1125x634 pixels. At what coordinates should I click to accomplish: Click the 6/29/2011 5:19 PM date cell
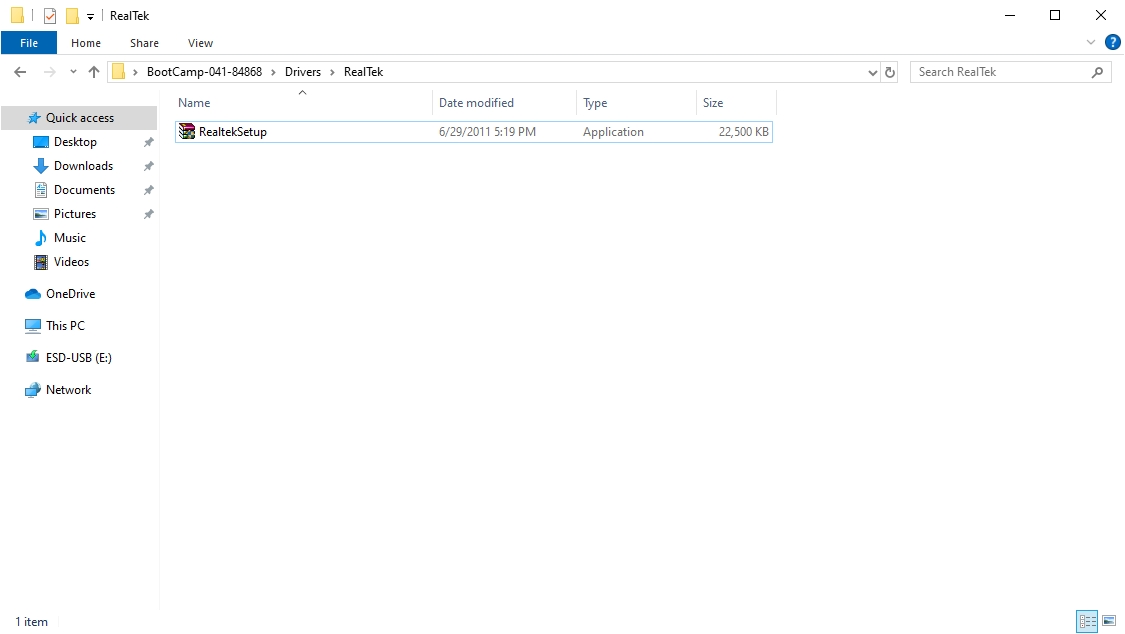(487, 132)
